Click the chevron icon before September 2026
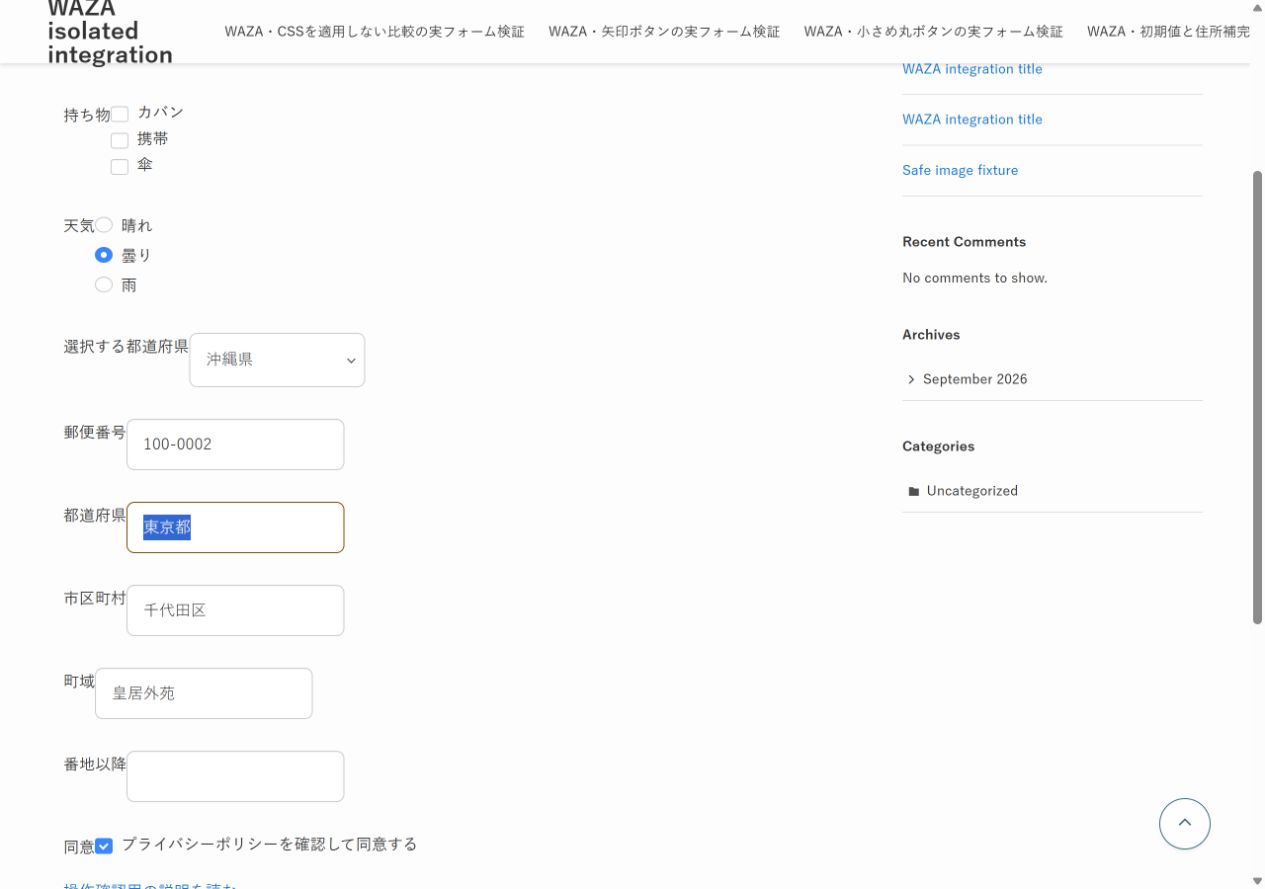Viewport: 1265px width, 889px height. click(911, 379)
